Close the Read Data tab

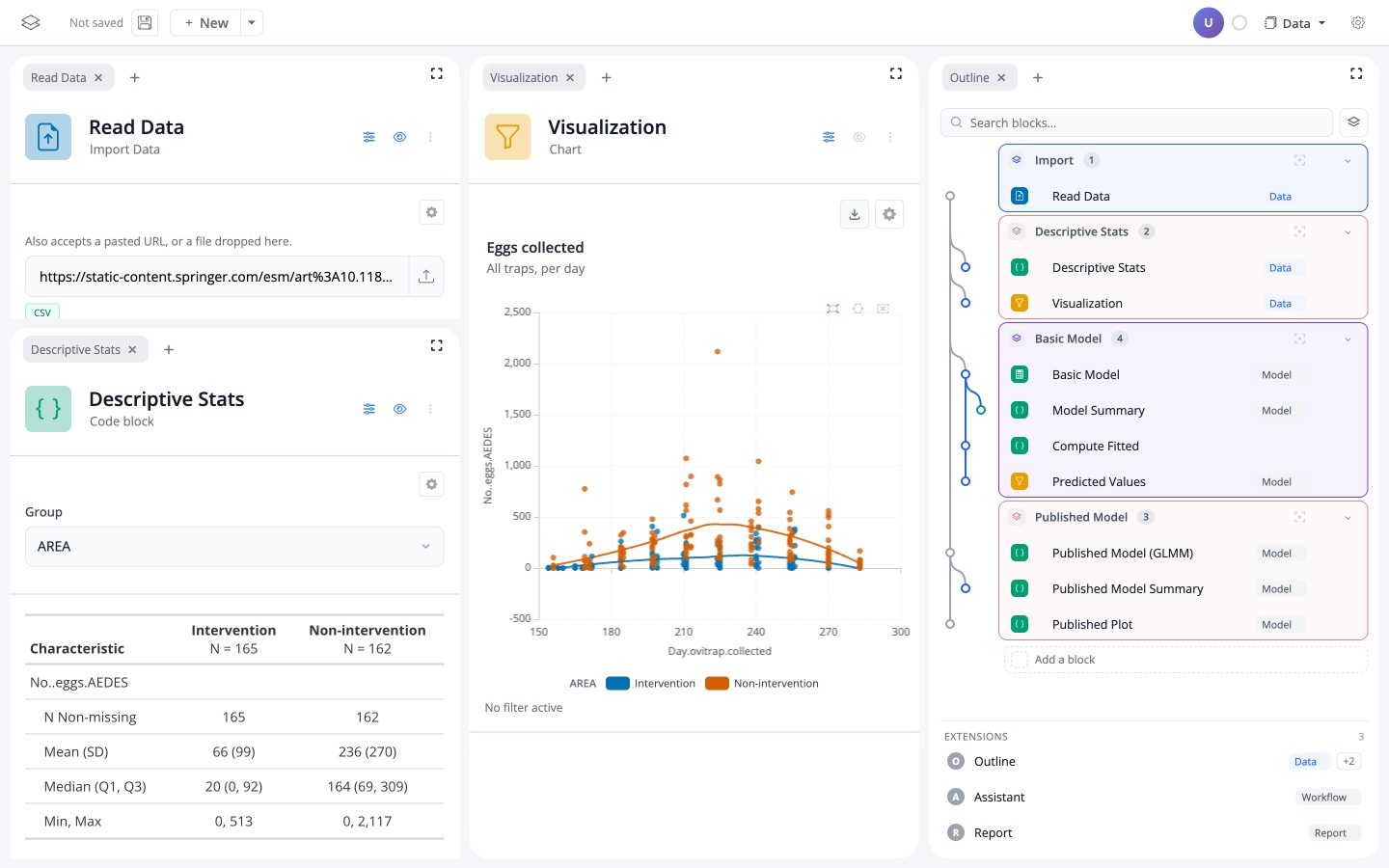[x=98, y=77]
